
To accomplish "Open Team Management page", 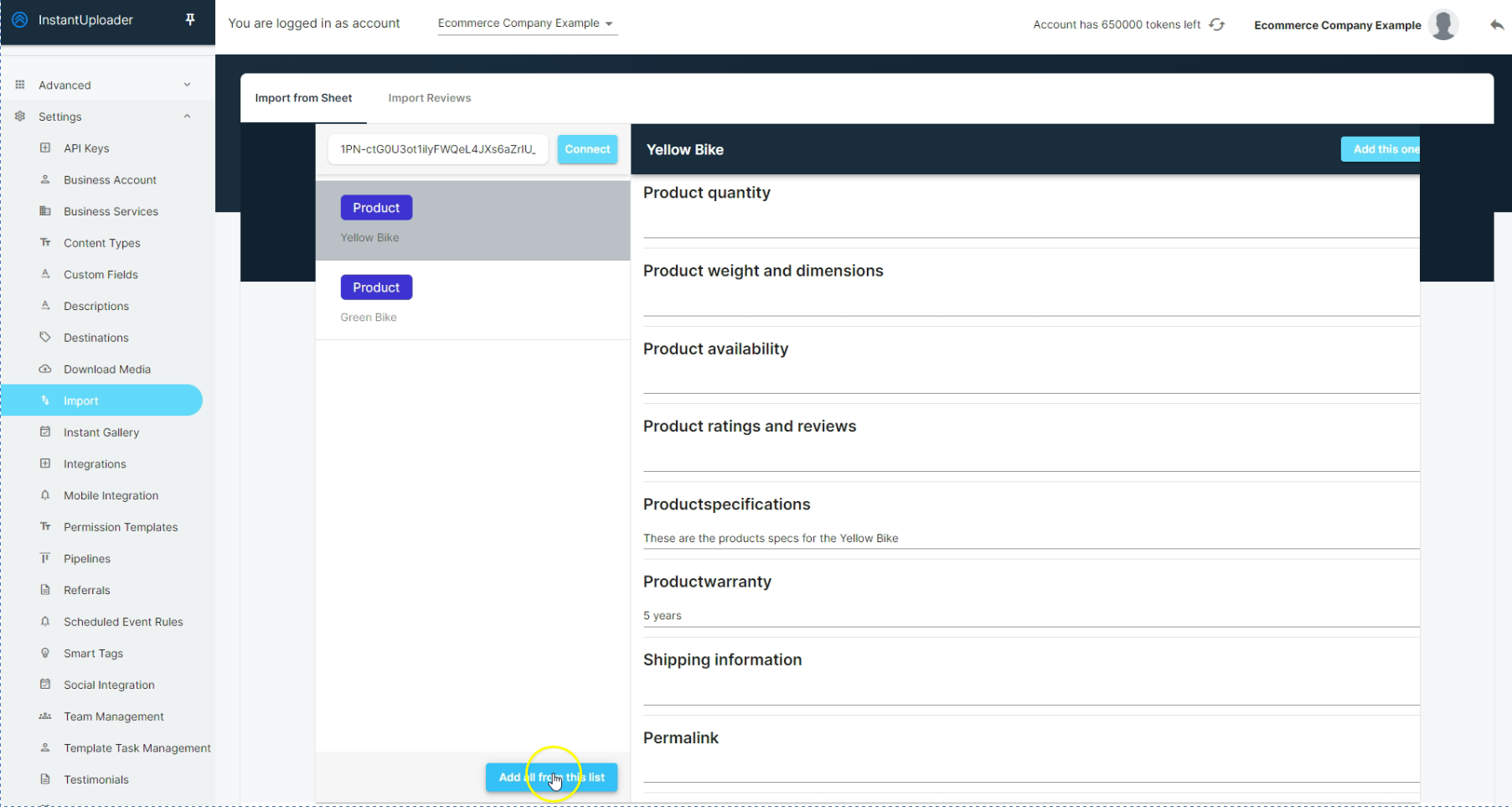I will click(113, 716).
